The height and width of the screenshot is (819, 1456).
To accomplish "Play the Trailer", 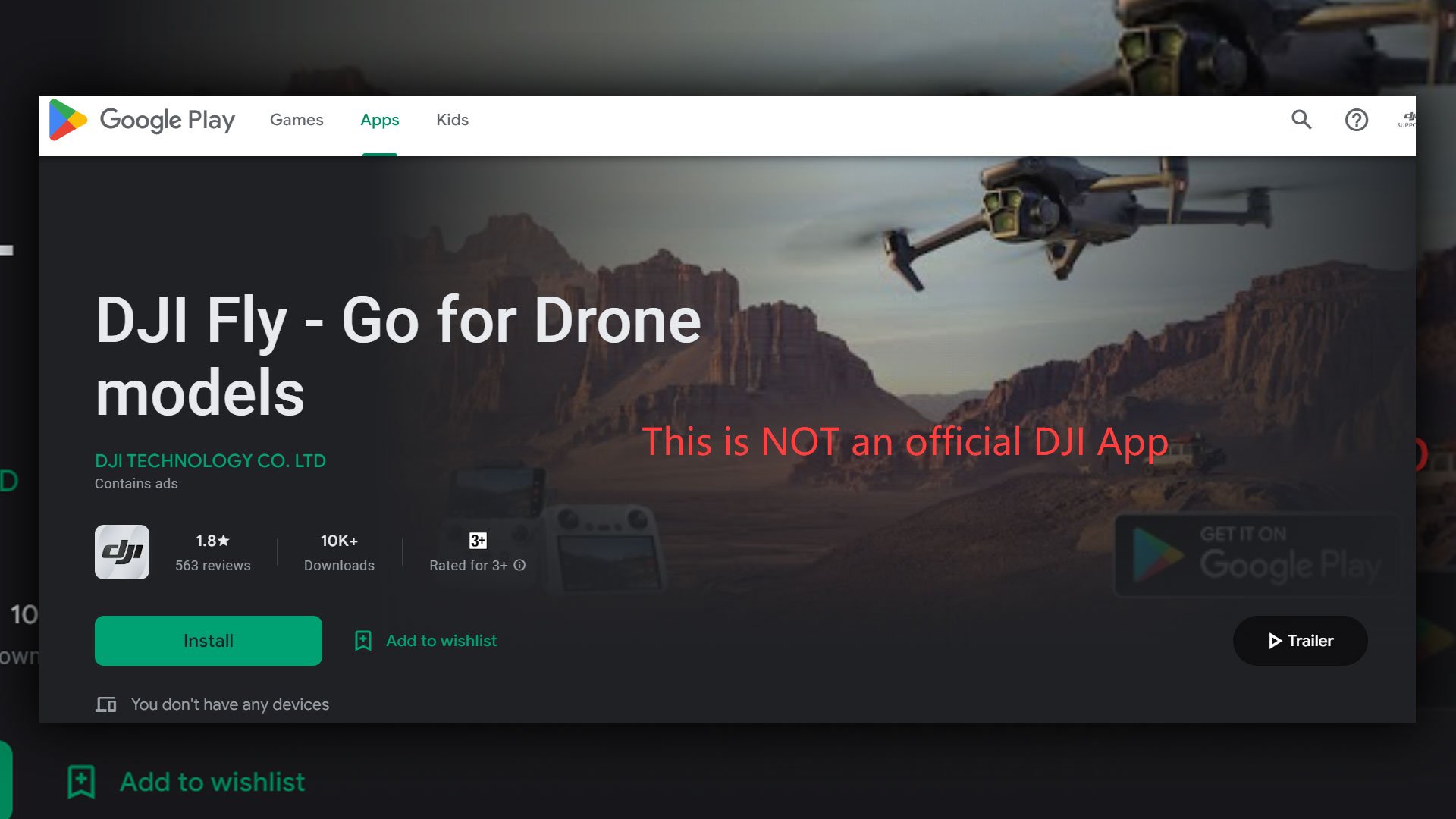I will pyautogui.click(x=1300, y=641).
